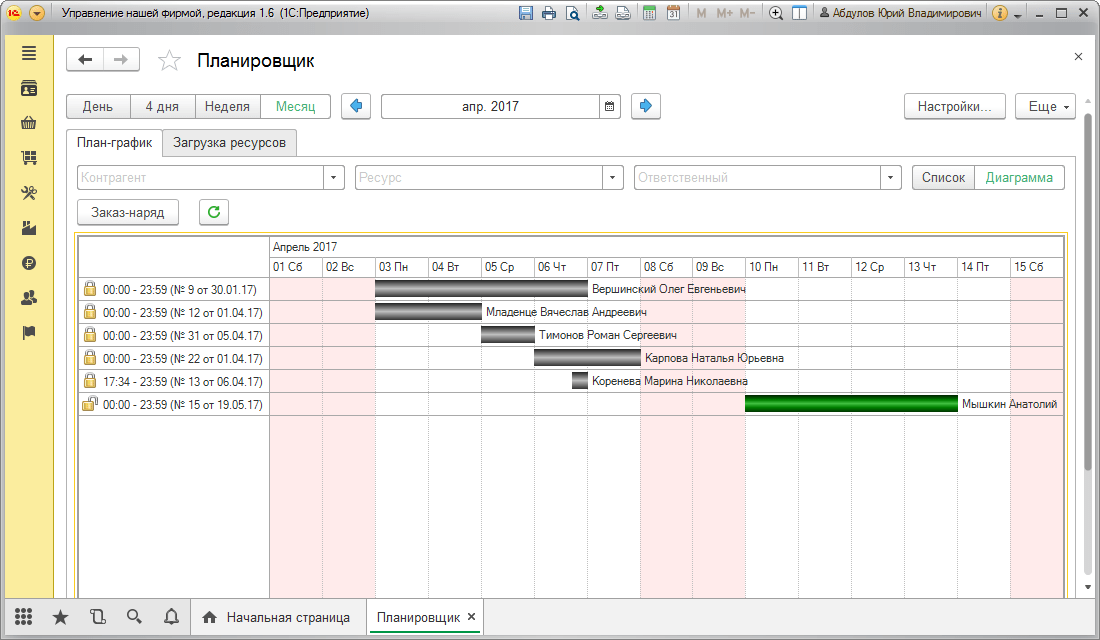Switch view to Неделя
The image size is (1100, 640).
(227, 107)
